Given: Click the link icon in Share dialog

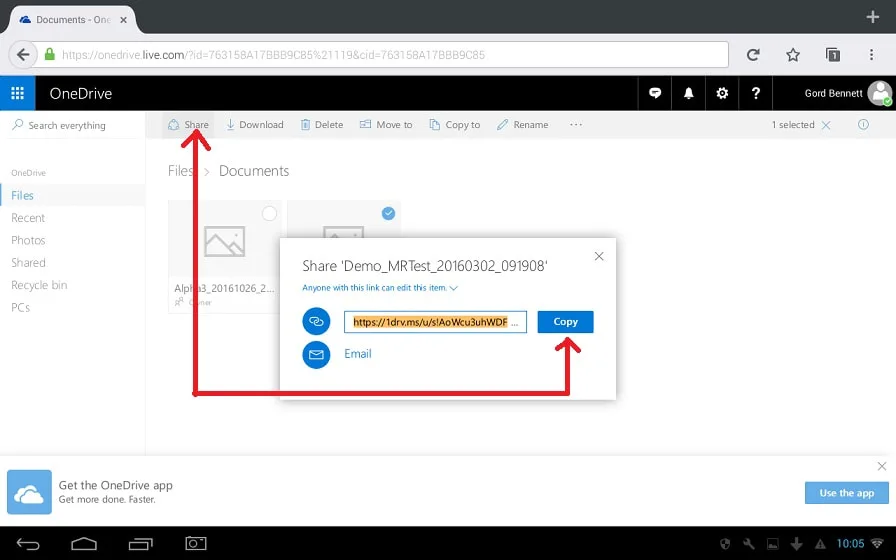Looking at the screenshot, I should 316,321.
